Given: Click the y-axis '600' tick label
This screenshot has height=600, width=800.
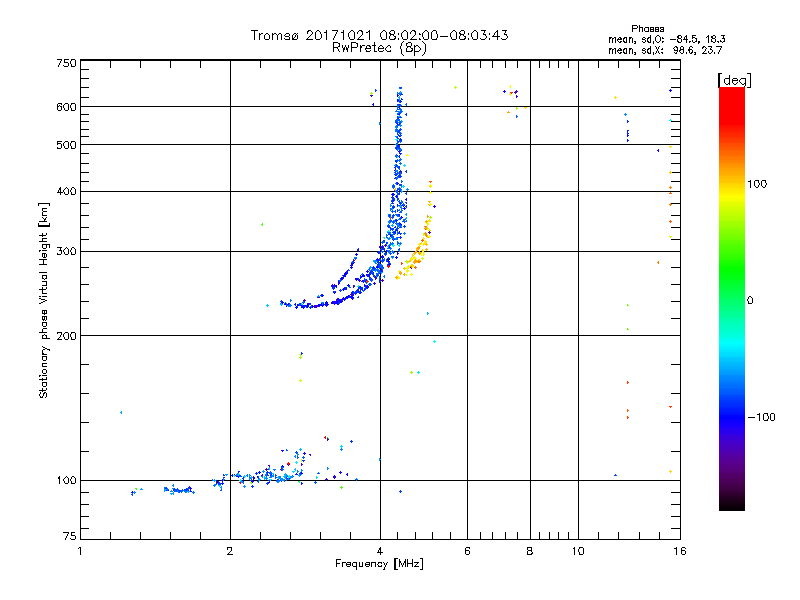Looking at the screenshot, I should 66,107.
